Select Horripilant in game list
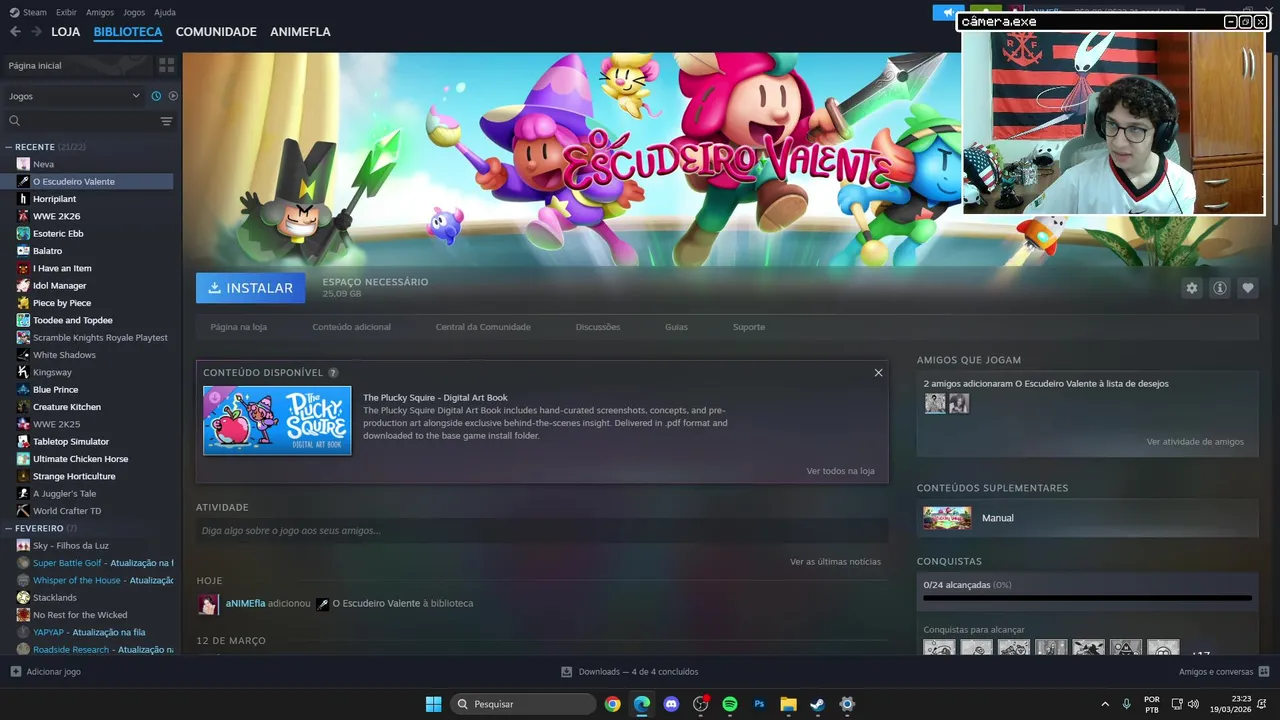Screen dimensions: 1280x720 pyautogui.click(x=54, y=199)
